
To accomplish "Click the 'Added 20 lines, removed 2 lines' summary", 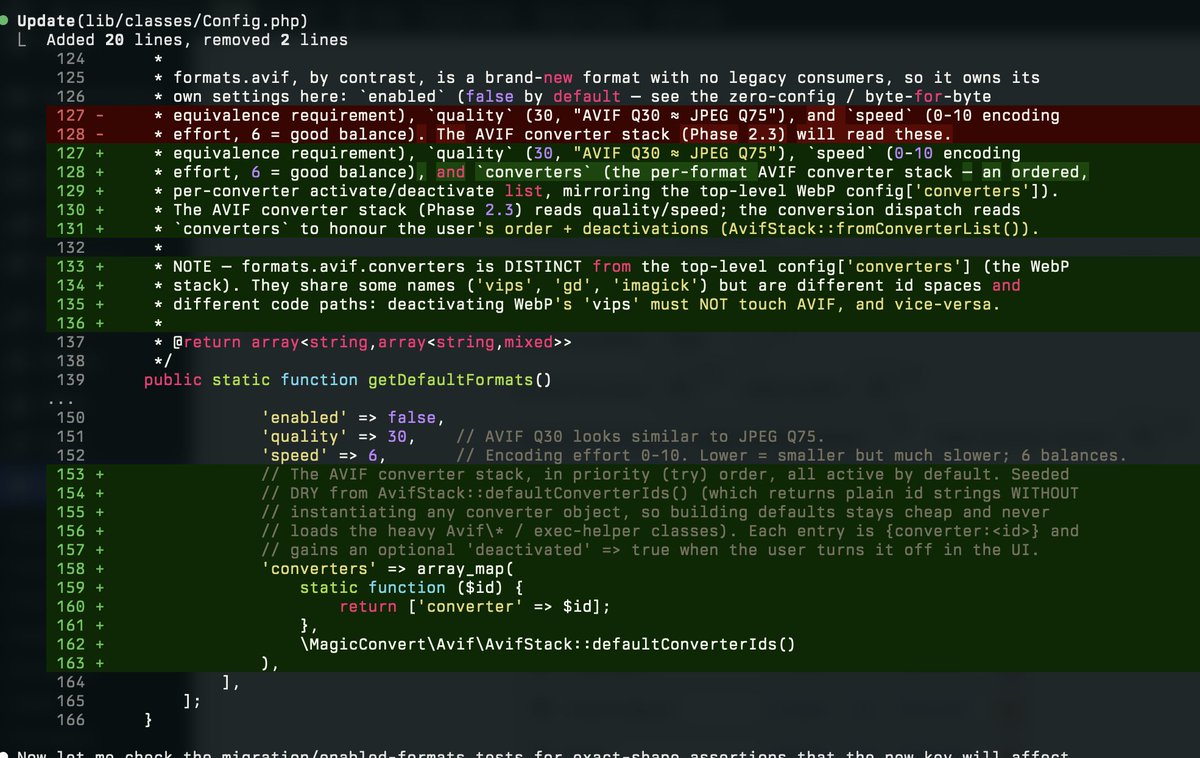I will coord(197,40).
